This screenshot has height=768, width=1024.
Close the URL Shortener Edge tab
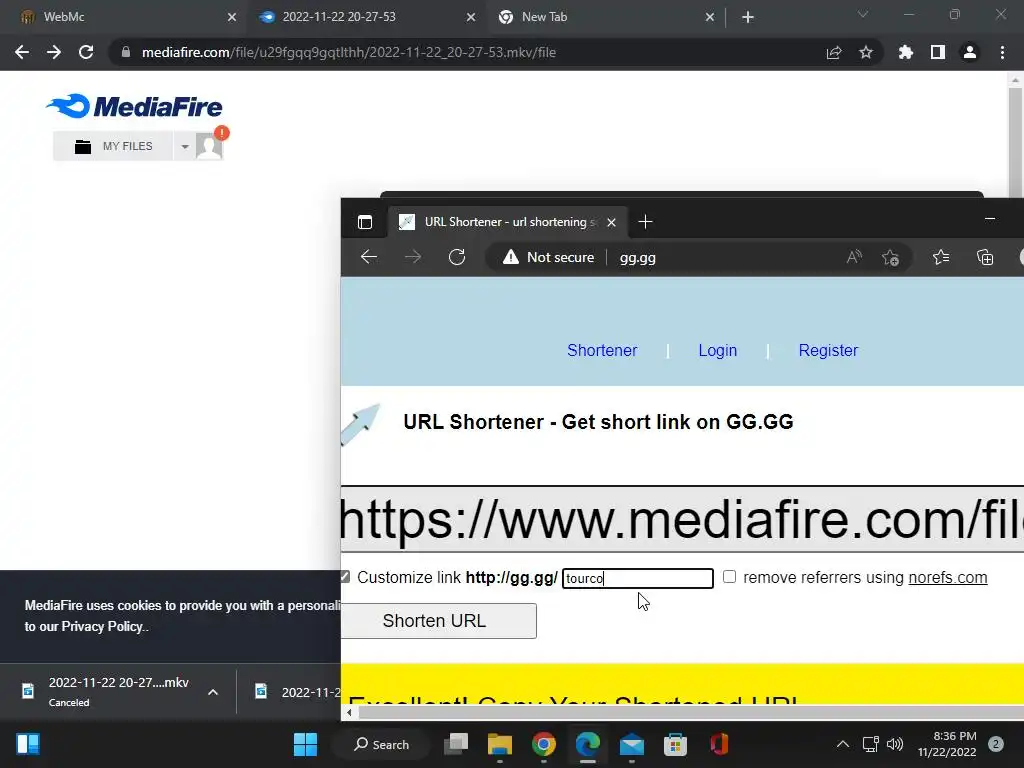[611, 223]
